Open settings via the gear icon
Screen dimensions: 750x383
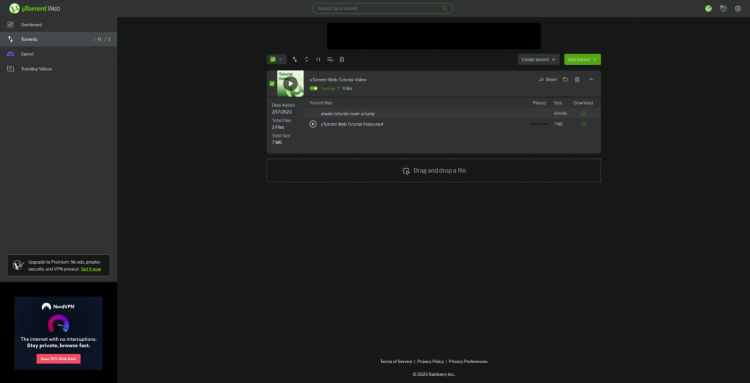(x=738, y=9)
